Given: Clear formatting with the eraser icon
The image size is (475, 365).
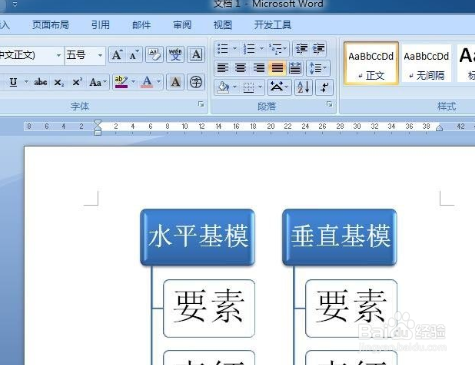Looking at the screenshot, I should (x=154, y=55).
